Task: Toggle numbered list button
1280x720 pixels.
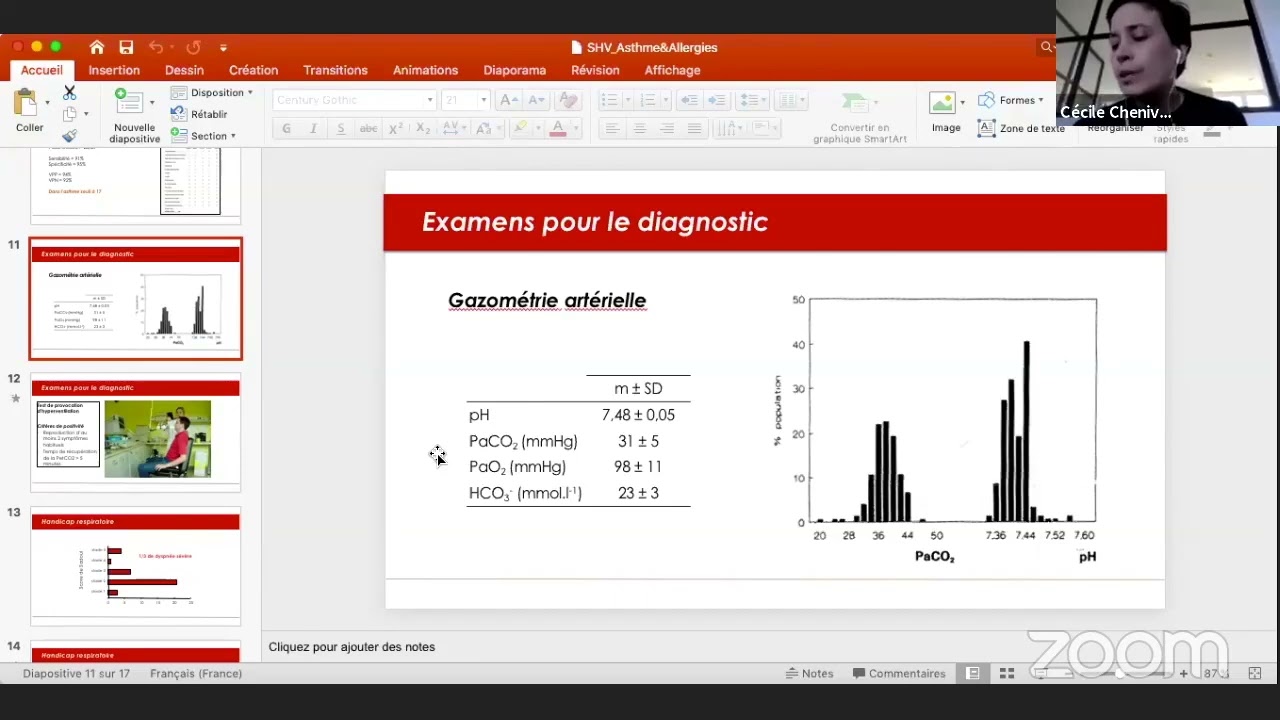Action: pos(648,100)
